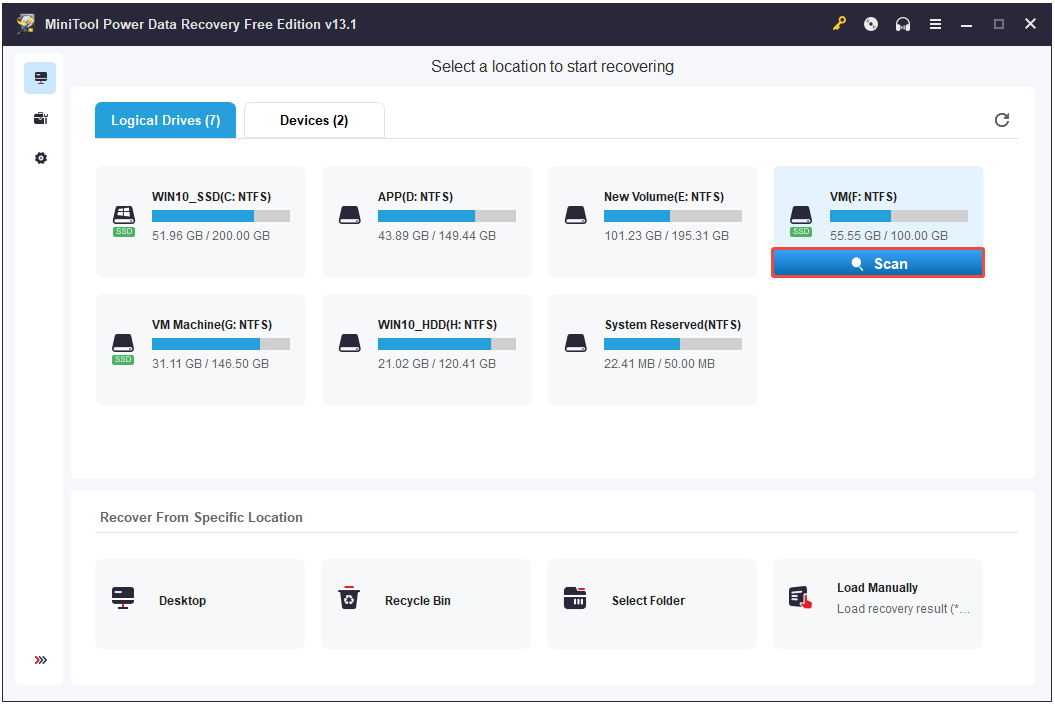Click APP(D: NTFS) drive name
Viewport: 1055px width, 705px height.
(415, 197)
